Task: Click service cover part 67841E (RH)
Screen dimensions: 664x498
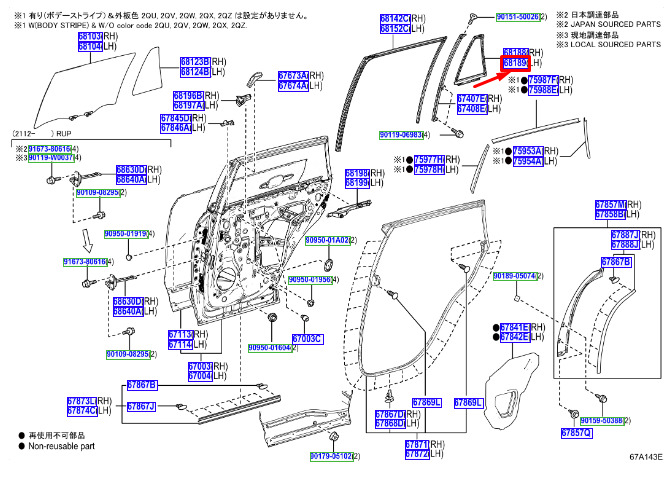Action: 515,327
